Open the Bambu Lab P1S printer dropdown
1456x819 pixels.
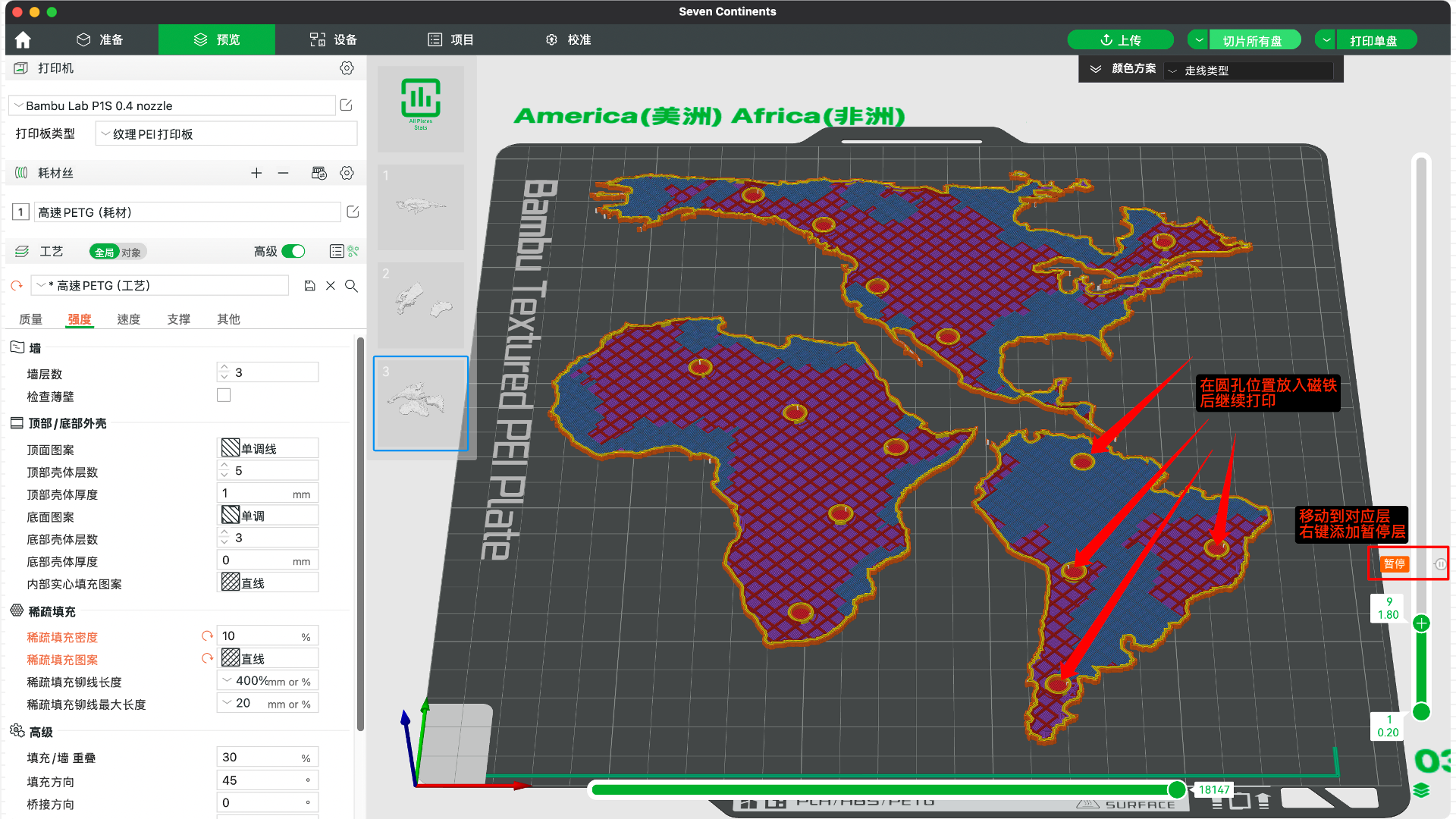pos(172,105)
